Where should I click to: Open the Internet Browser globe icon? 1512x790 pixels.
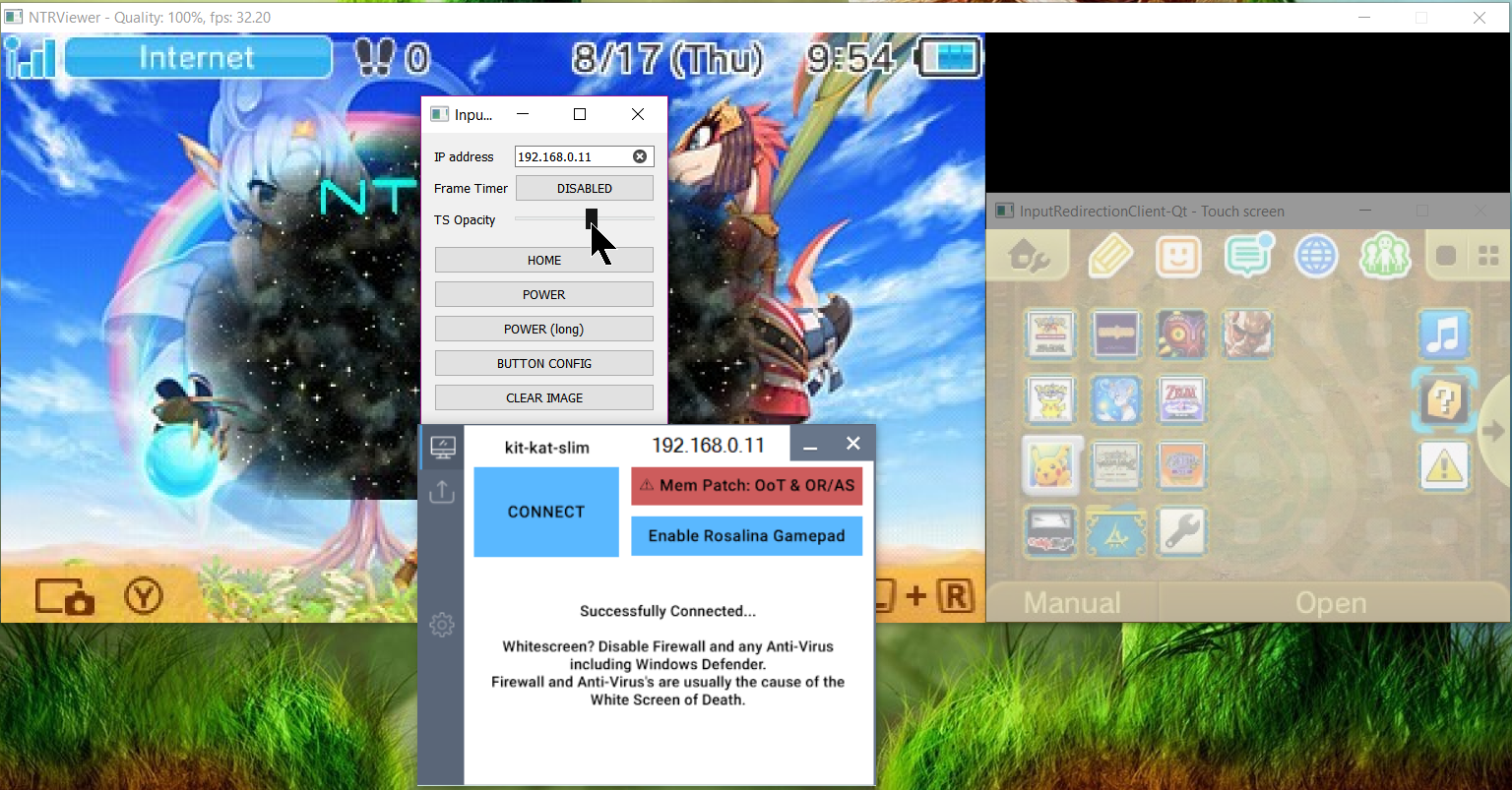(x=1316, y=257)
